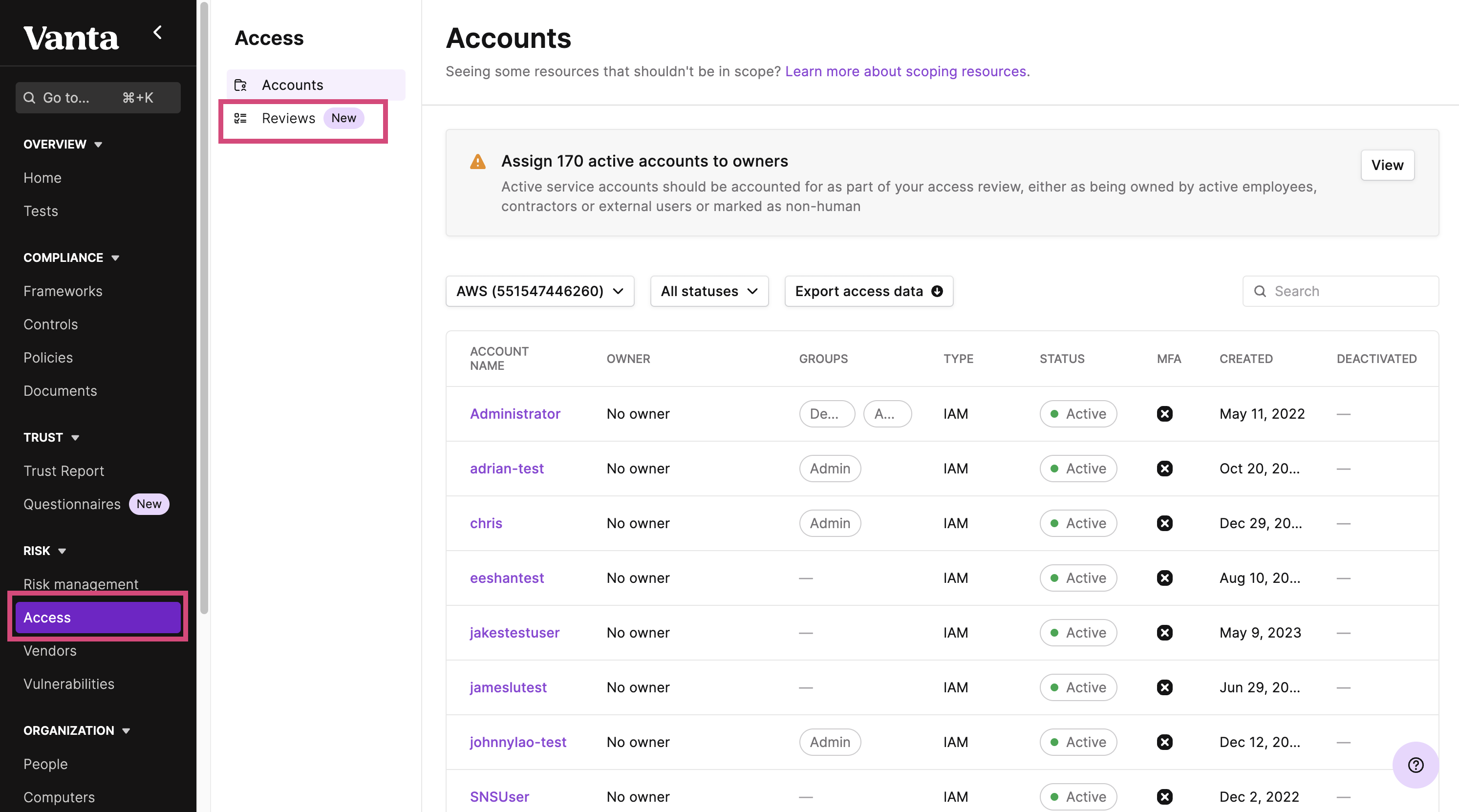The width and height of the screenshot is (1459, 812).
Task: Open Computers in the sidebar
Action: click(59, 797)
